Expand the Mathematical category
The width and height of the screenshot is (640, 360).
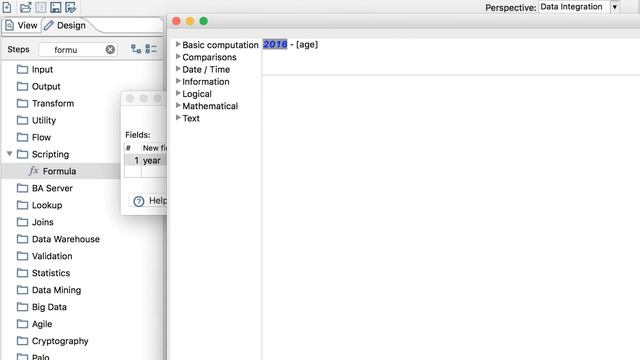(x=178, y=105)
